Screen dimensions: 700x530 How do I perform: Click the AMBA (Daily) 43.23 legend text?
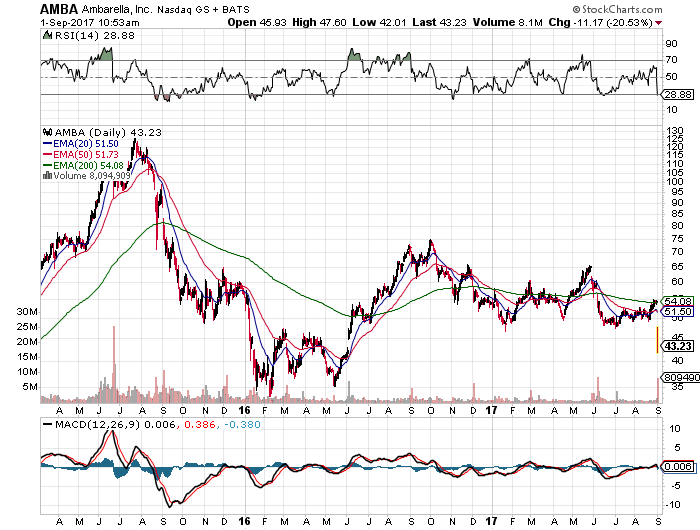(108, 133)
